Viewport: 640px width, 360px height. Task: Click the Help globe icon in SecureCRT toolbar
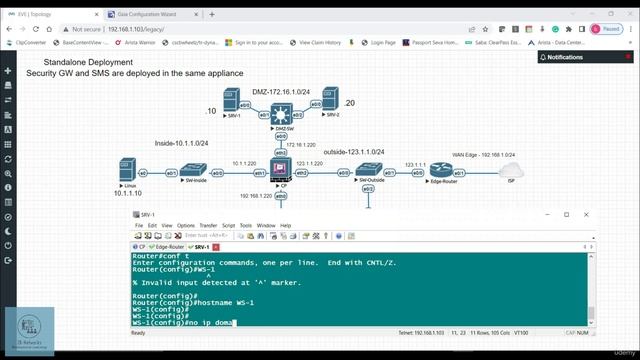338,236
